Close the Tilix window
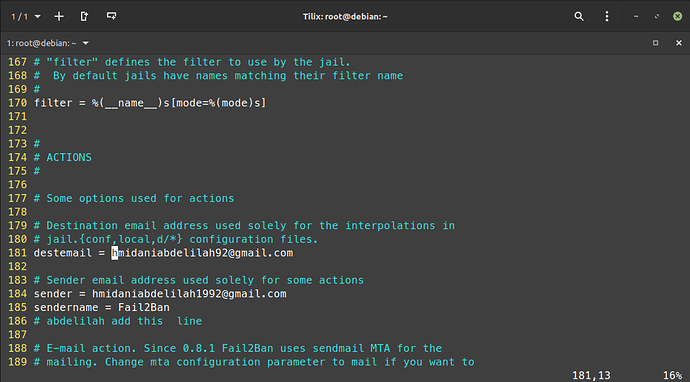The height and width of the screenshot is (382, 690). pos(678,17)
